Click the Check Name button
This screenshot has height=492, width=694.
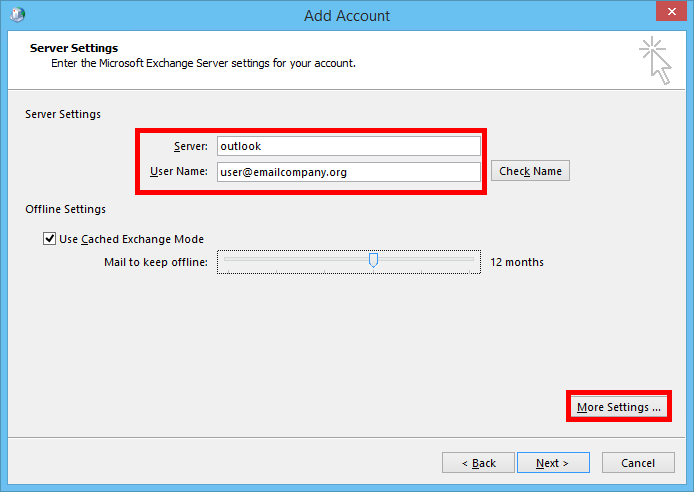[x=530, y=171]
